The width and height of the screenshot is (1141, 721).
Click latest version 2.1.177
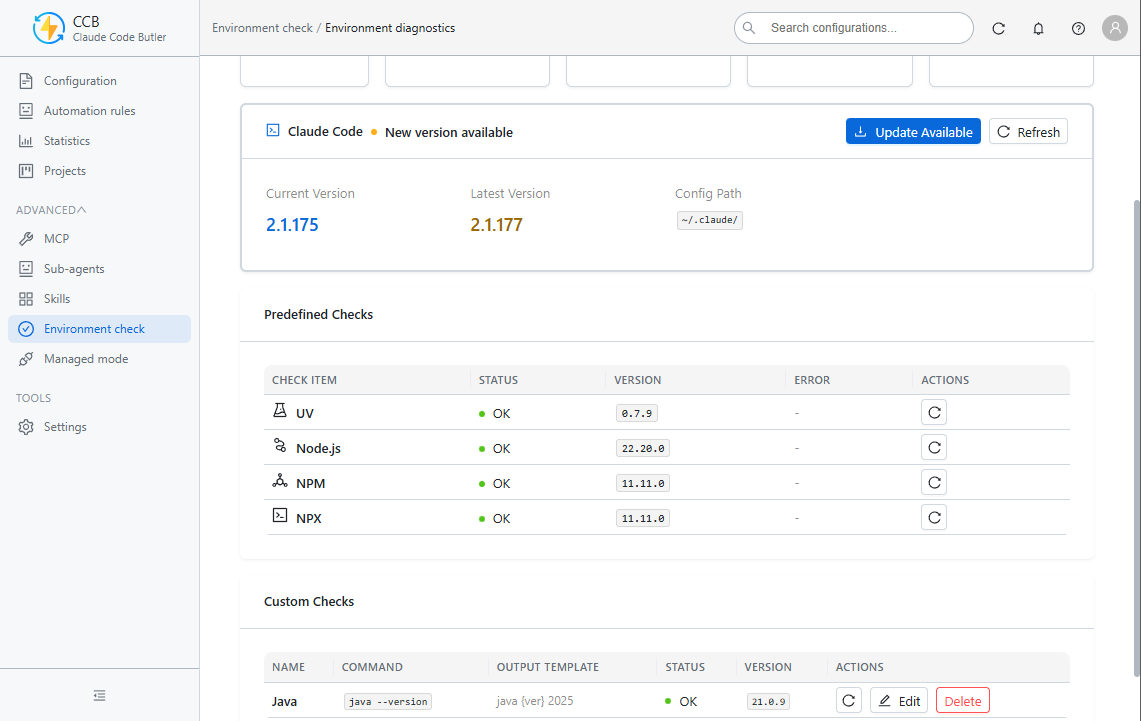[x=496, y=225]
